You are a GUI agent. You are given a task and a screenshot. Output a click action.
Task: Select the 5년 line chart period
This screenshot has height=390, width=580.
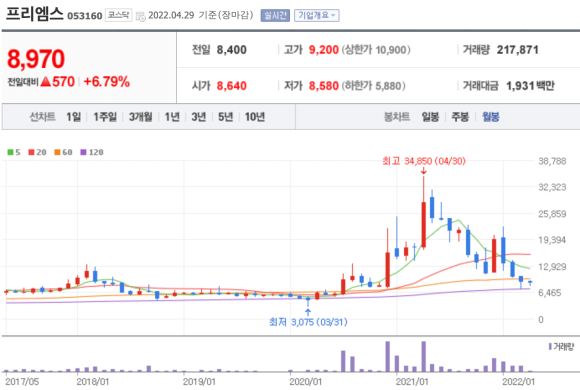pyautogui.click(x=225, y=117)
